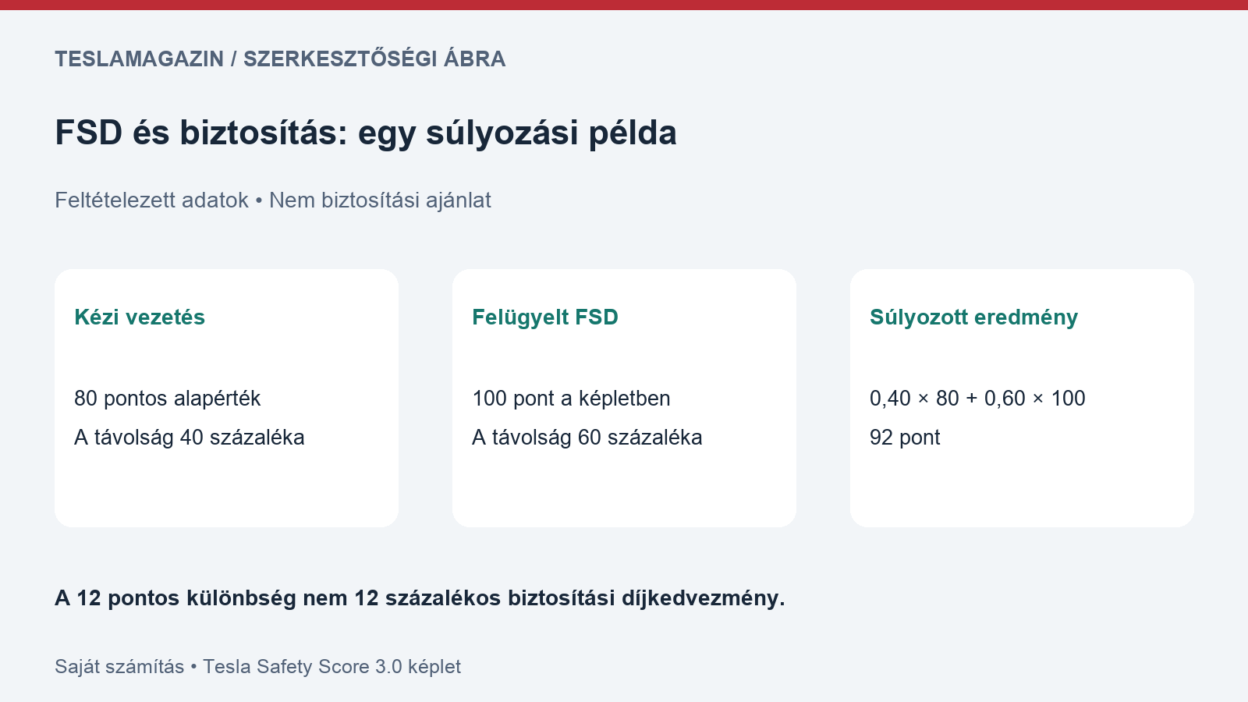
Task: Click the '80 pontos alapérték' line
Action: click(x=167, y=398)
